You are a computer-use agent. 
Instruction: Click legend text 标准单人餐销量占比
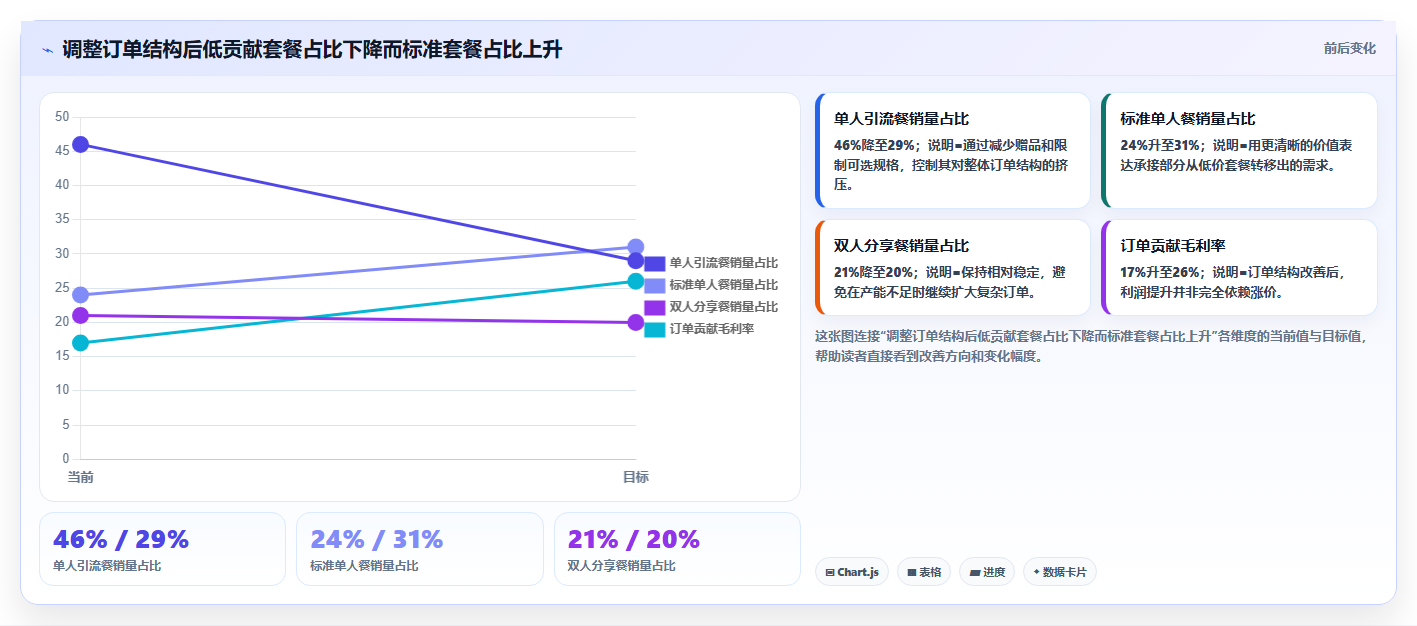pyautogui.click(x=724, y=285)
